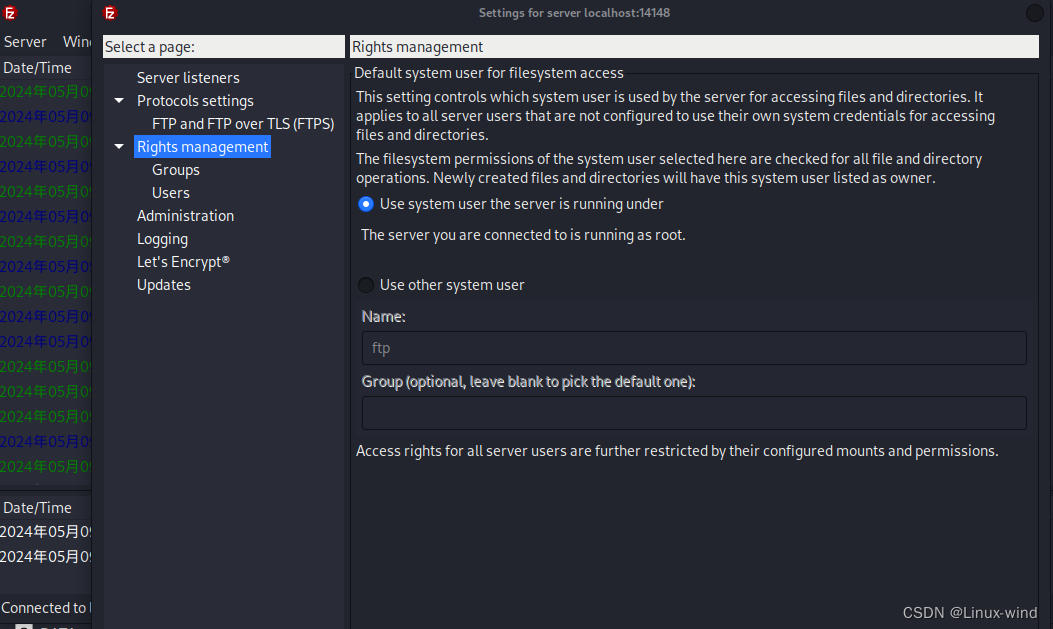This screenshot has width=1053, height=629.
Task: Open the Administration page
Action: pyautogui.click(x=185, y=215)
